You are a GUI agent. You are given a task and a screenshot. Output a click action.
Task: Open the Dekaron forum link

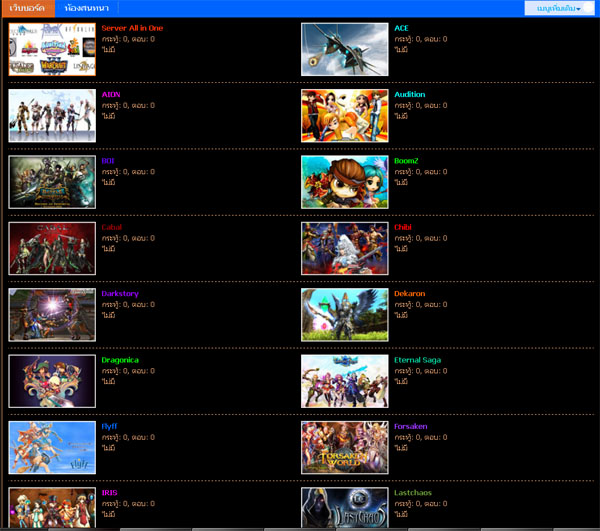coord(410,294)
